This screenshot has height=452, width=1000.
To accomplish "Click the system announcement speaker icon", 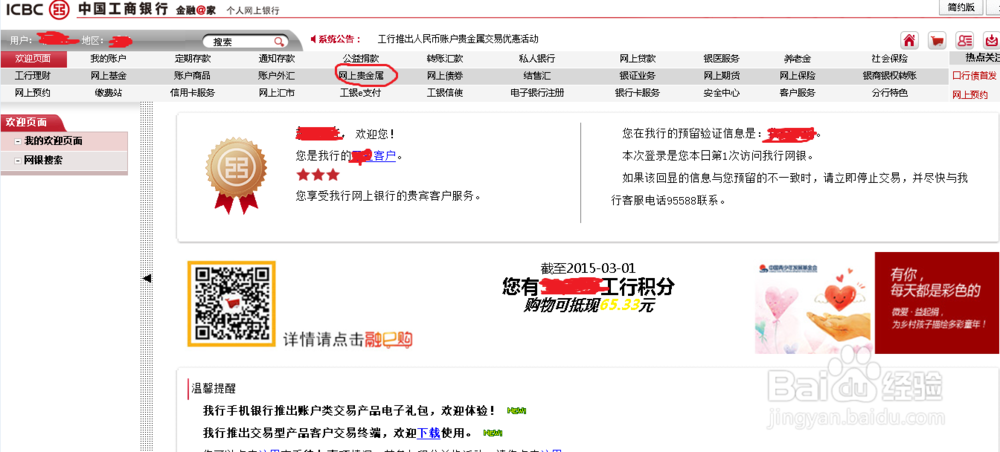I will [x=314, y=39].
